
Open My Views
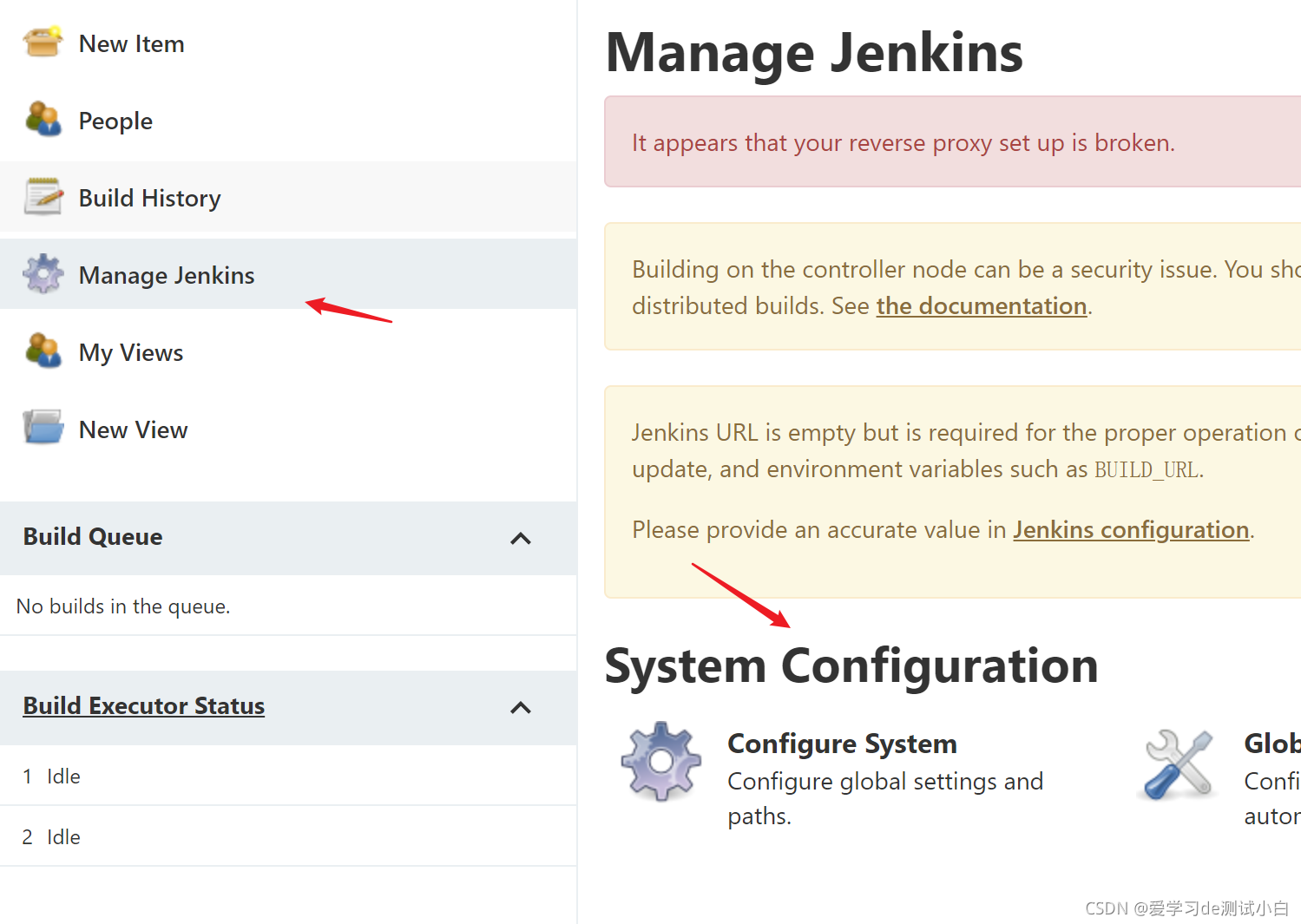[131, 353]
